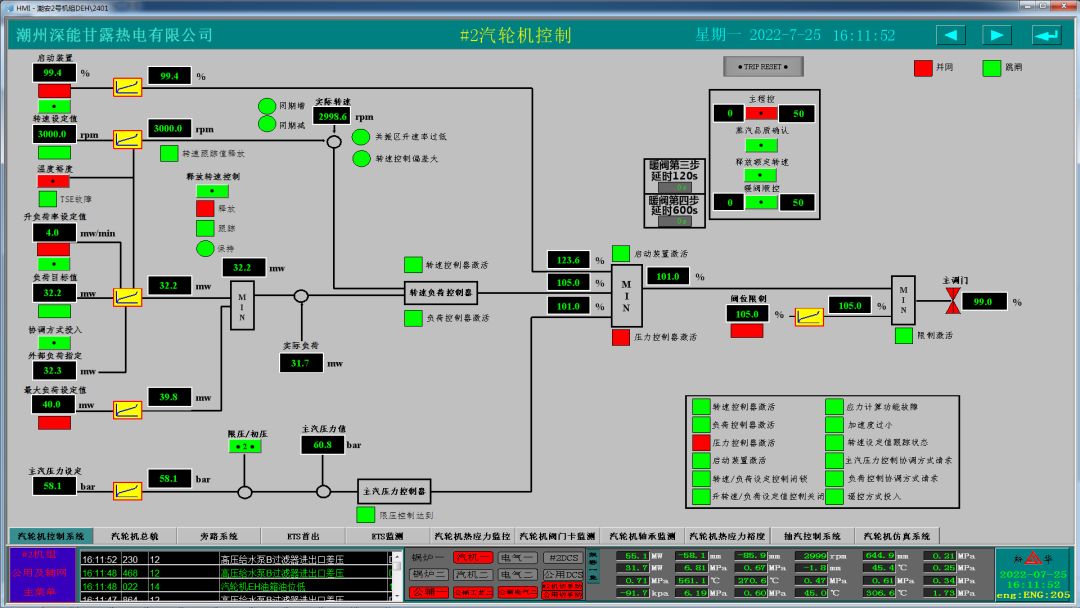The height and width of the screenshot is (608, 1080).
Task: Click the ramp icon next to 阀位限制
Action: (809, 317)
